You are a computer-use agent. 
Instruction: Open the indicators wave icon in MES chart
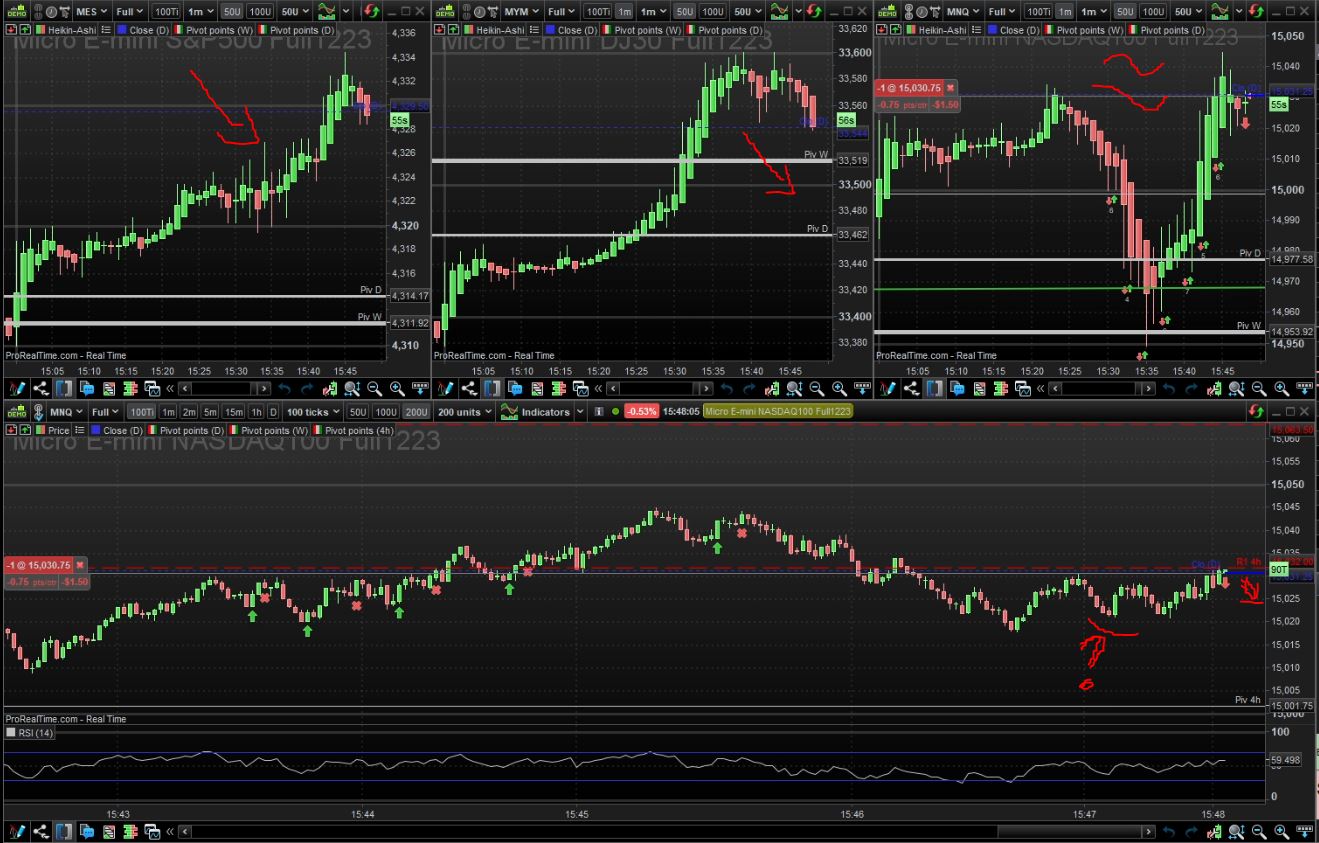point(327,12)
